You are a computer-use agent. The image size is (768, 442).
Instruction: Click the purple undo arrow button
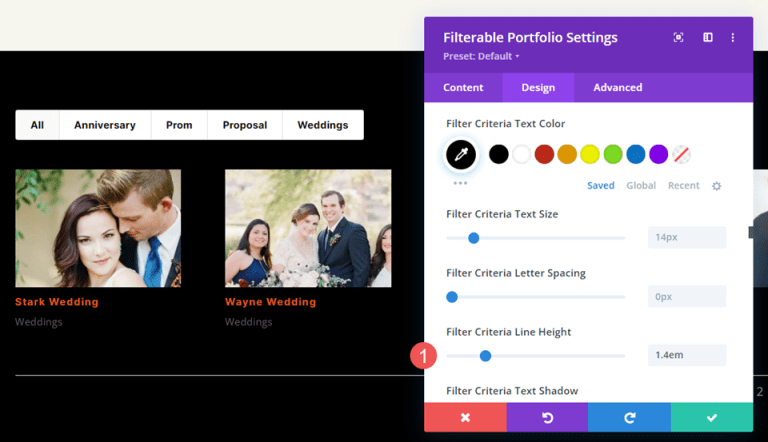point(547,417)
